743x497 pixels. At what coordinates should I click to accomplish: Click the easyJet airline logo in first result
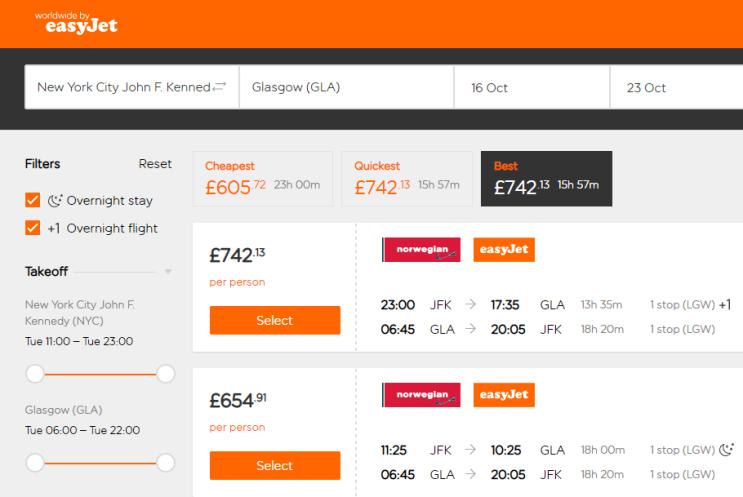pos(504,250)
